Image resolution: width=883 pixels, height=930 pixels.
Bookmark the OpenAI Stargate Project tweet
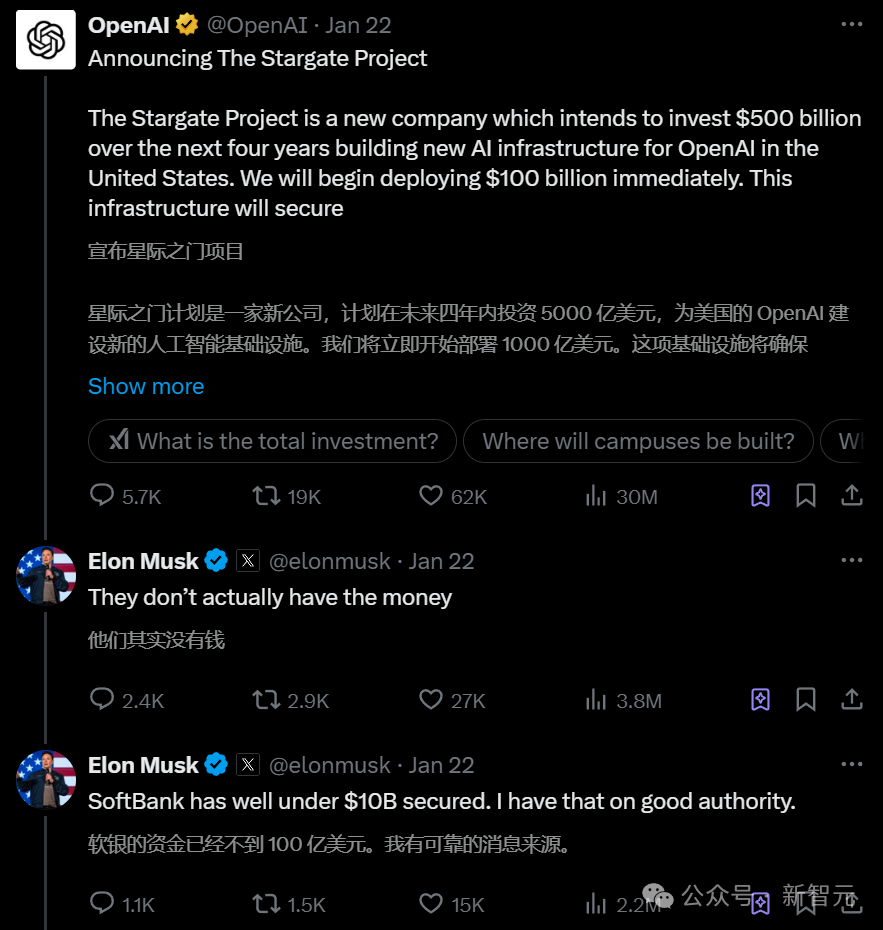pos(806,495)
